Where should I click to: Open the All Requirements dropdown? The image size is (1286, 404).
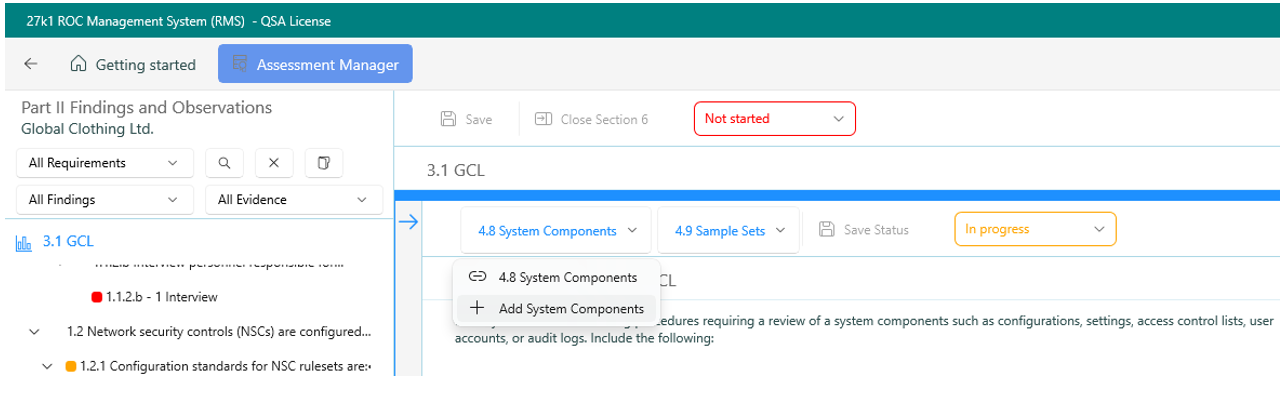coord(105,163)
